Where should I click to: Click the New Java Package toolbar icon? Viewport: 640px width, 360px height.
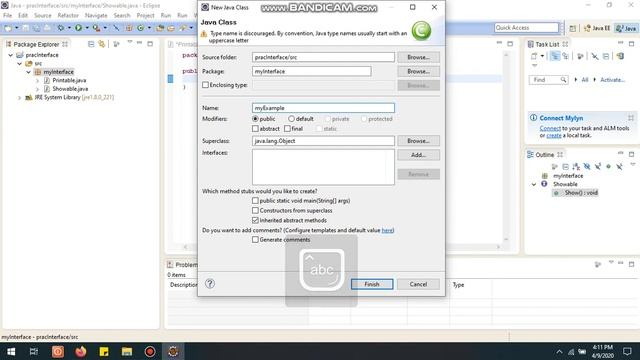(129, 28)
